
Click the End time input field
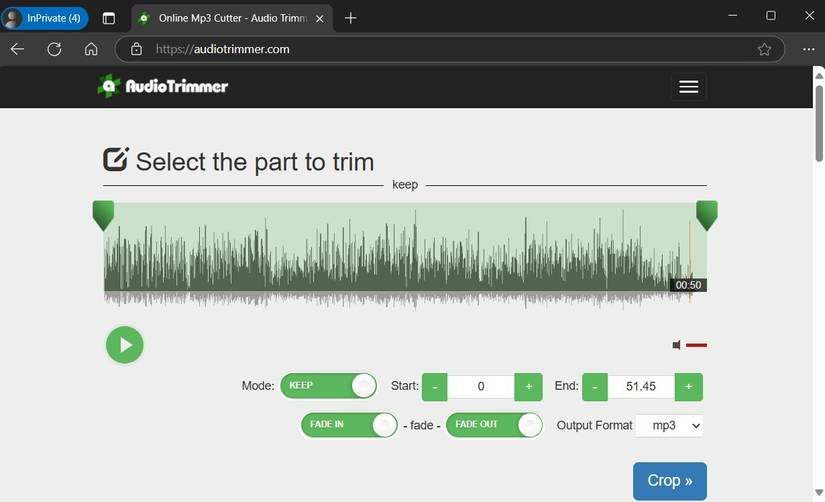(641, 387)
